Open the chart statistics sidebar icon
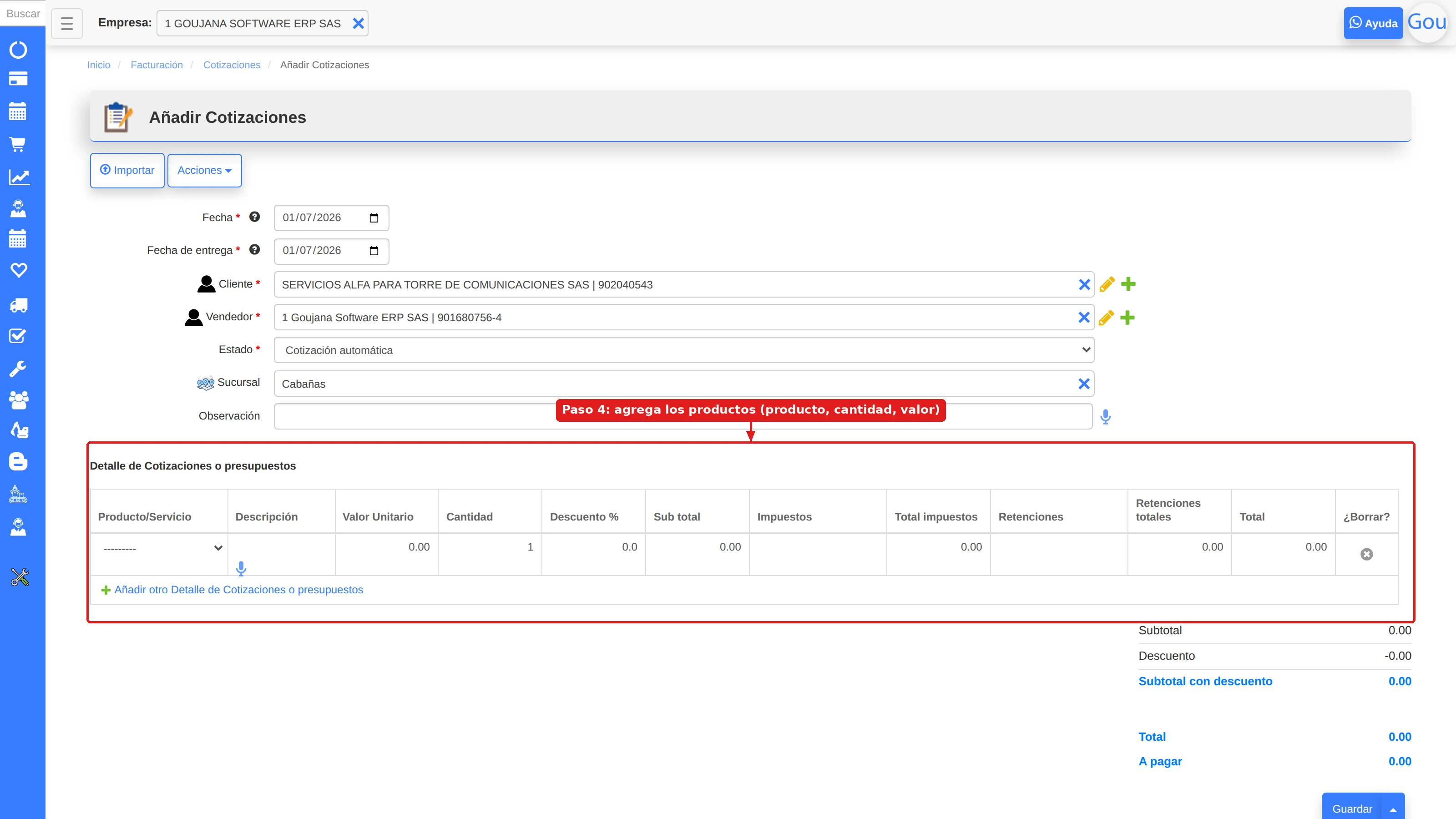 [19, 177]
